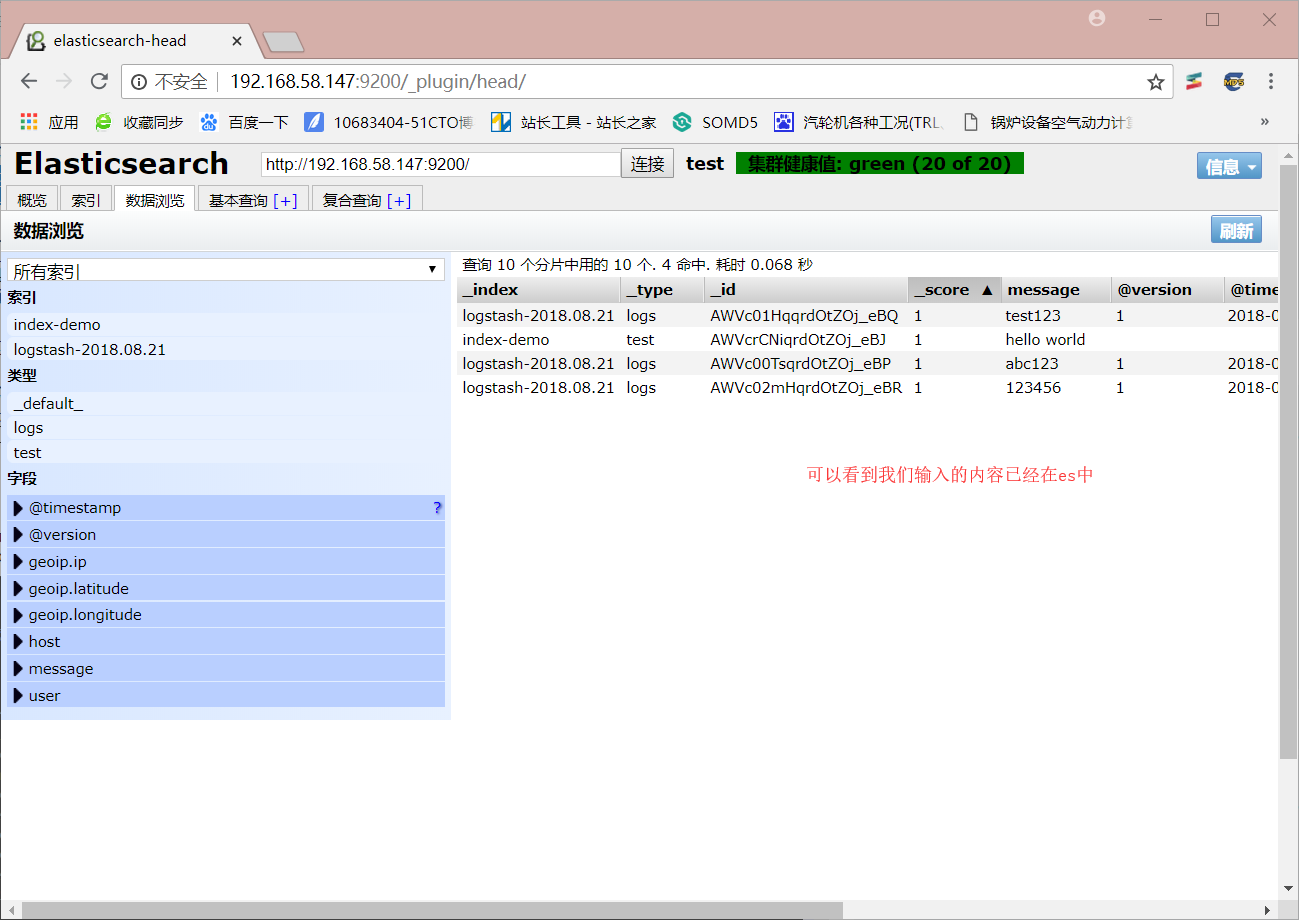The height and width of the screenshot is (920, 1299).
Task: Click the striped flag extension icon
Action: point(1194,82)
